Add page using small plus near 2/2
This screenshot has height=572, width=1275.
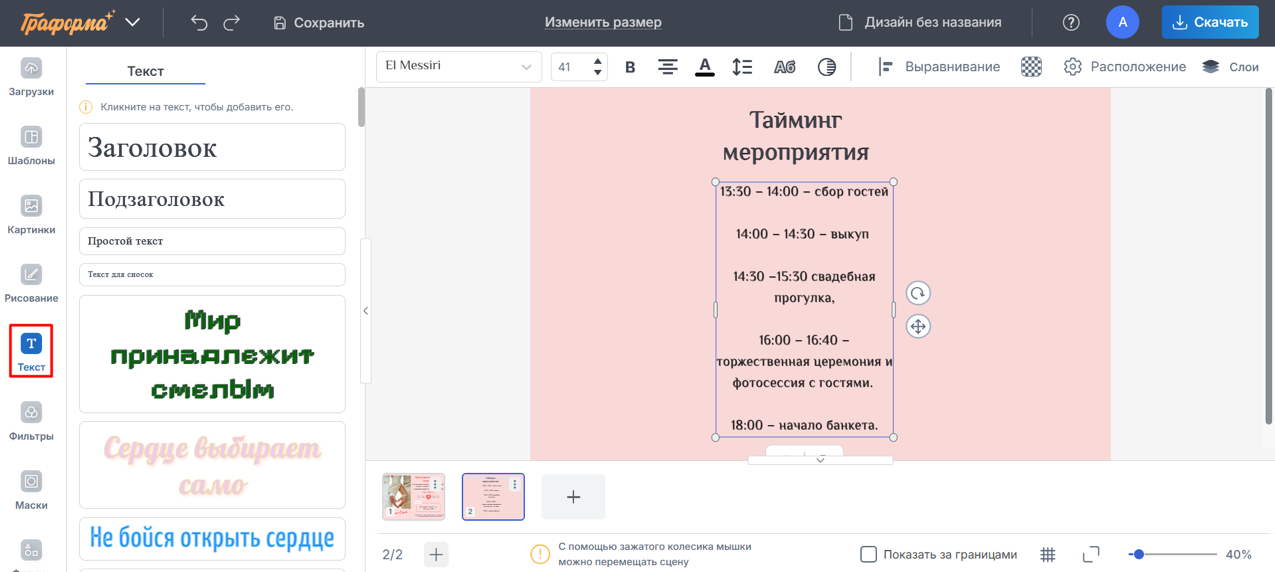pos(436,554)
